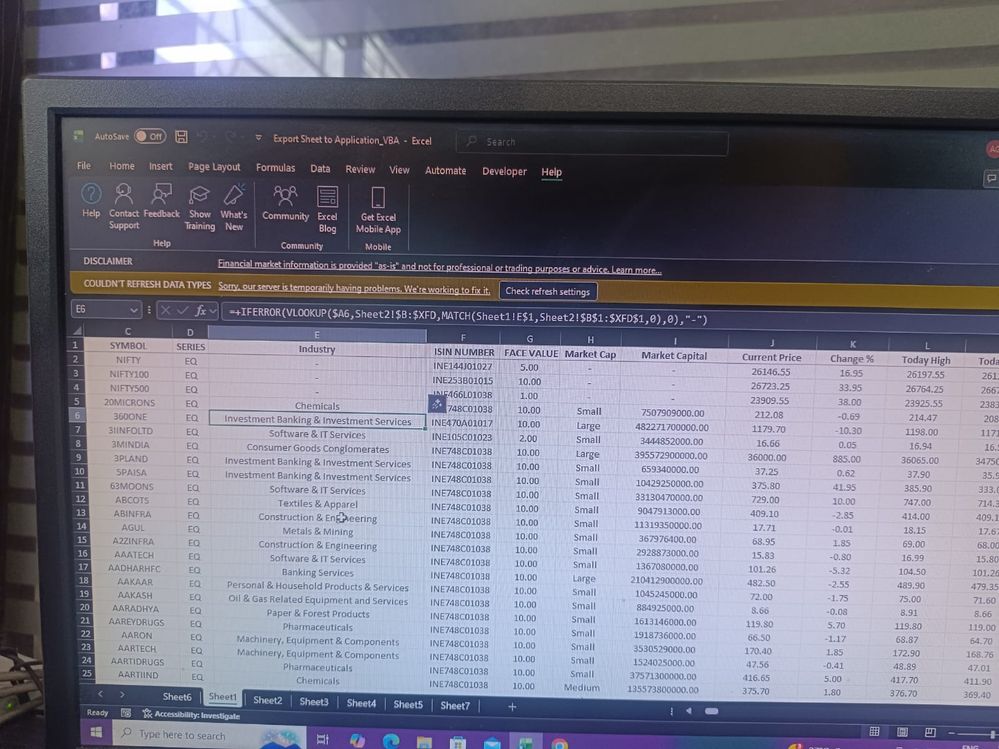Click the horizontal scrollbar thumb
Viewport: 999px width, 749px height.
point(712,711)
